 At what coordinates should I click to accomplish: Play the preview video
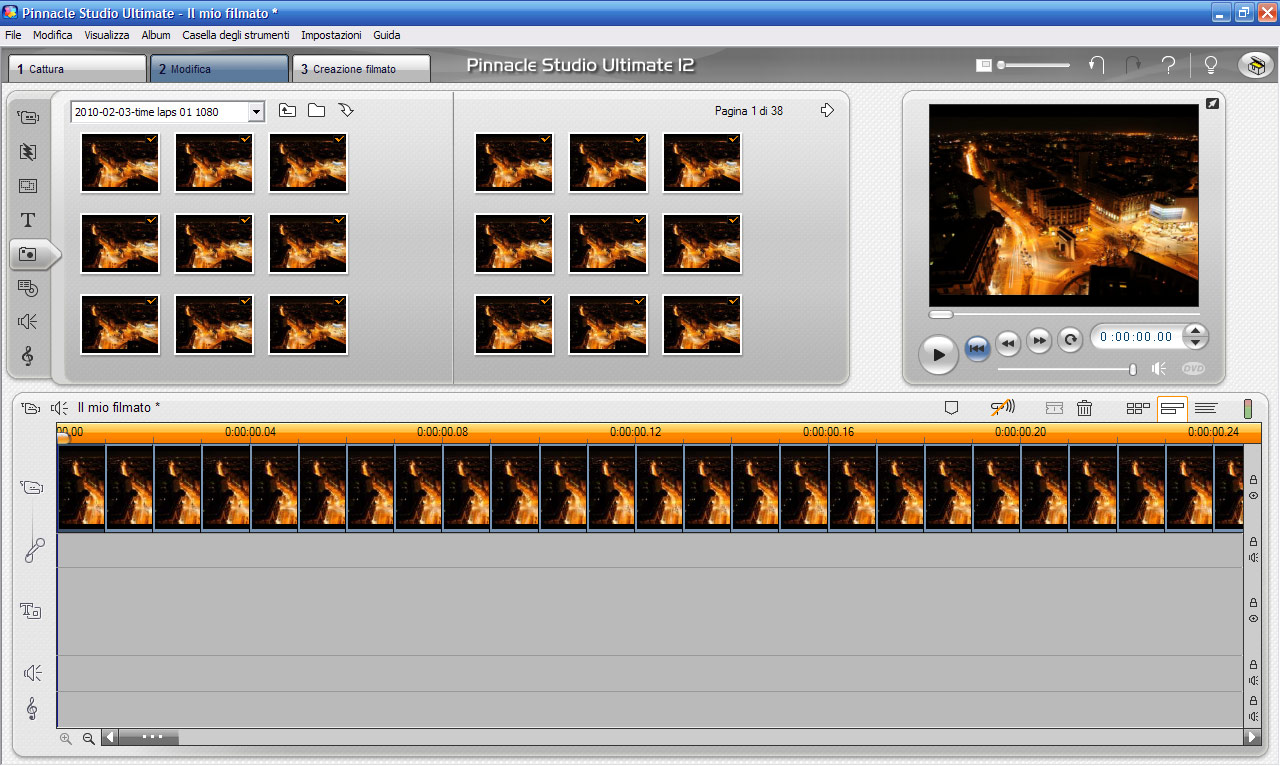[x=938, y=355]
